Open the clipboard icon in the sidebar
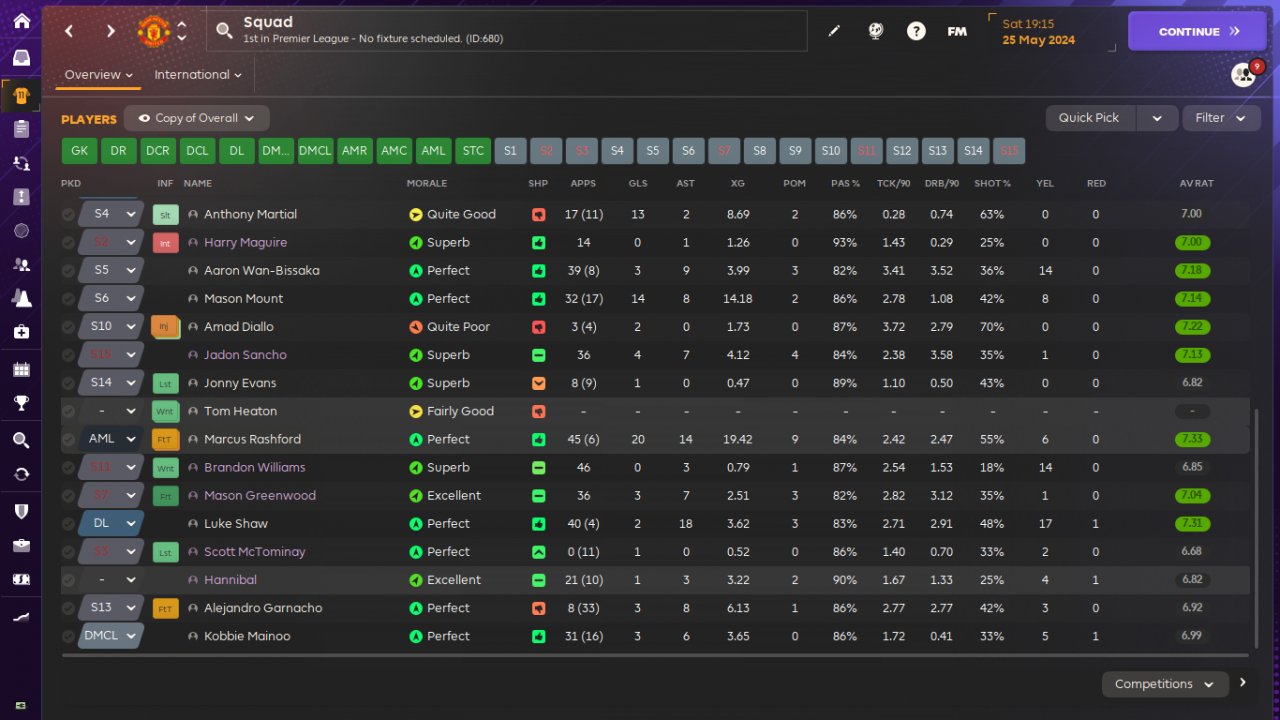This screenshot has width=1280, height=720. [21, 128]
